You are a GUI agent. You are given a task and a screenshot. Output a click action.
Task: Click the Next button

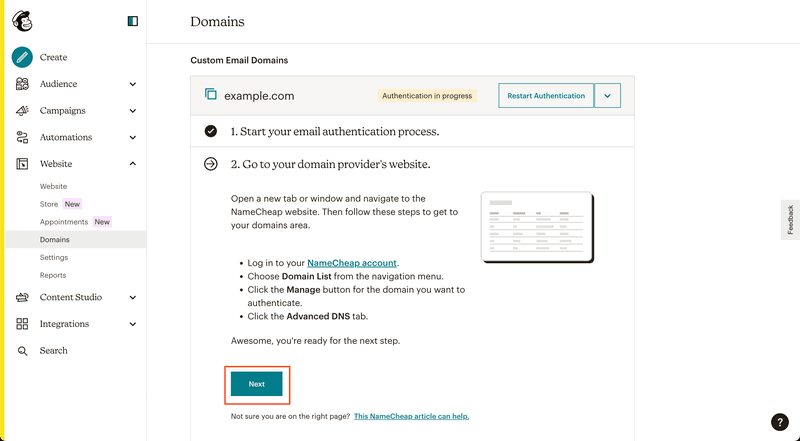click(257, 384)
